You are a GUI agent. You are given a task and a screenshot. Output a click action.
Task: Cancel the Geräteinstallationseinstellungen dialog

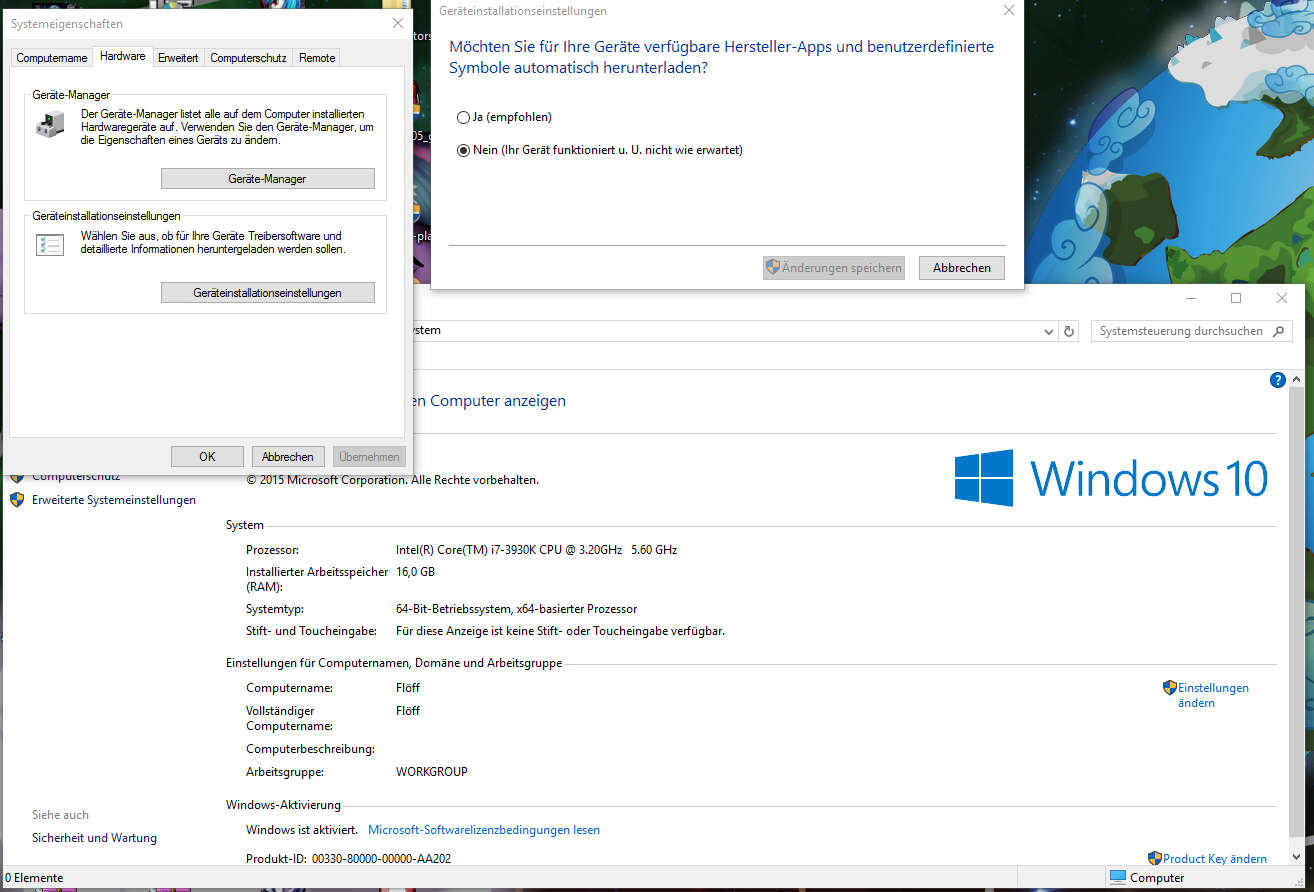coord(962,268)
